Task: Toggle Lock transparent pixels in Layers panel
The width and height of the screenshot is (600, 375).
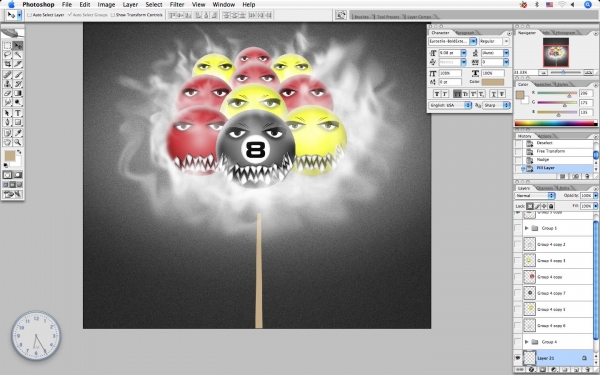Action: pos(530,206)
